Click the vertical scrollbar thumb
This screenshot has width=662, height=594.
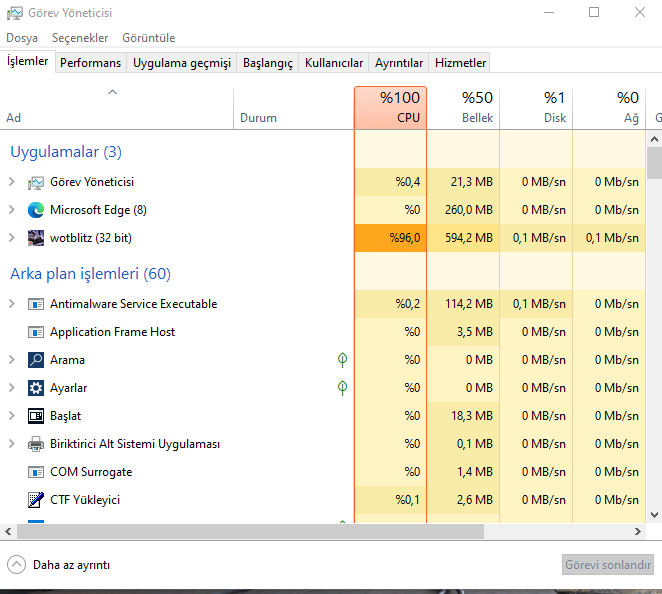click(654, 163)
